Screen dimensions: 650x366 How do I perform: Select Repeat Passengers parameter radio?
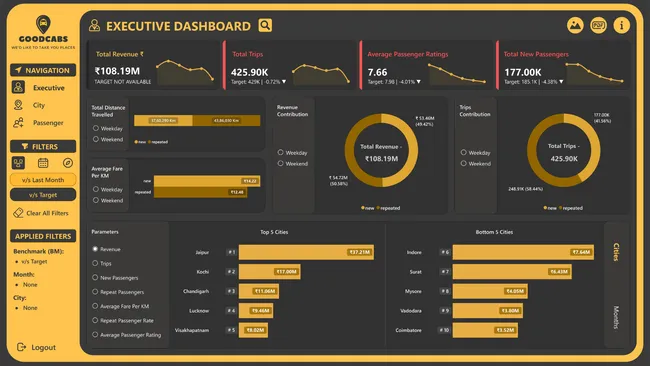(x=95, y=292)
